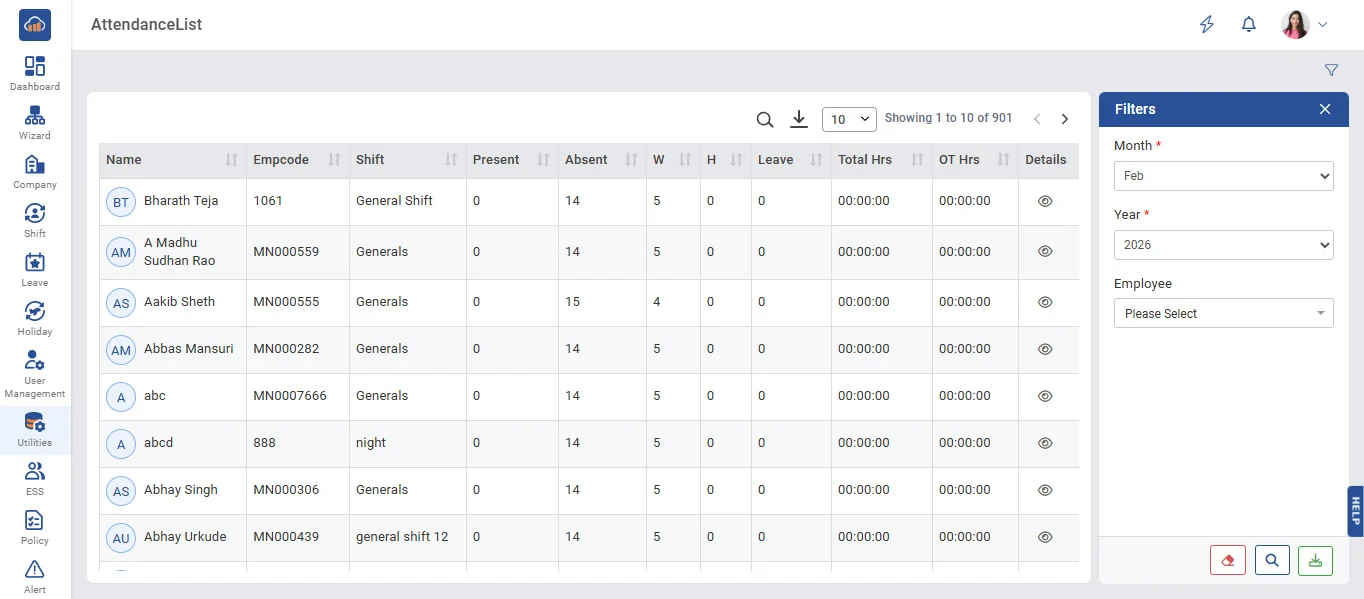
Task: Go to next page of results
Action: point(1065,119)
